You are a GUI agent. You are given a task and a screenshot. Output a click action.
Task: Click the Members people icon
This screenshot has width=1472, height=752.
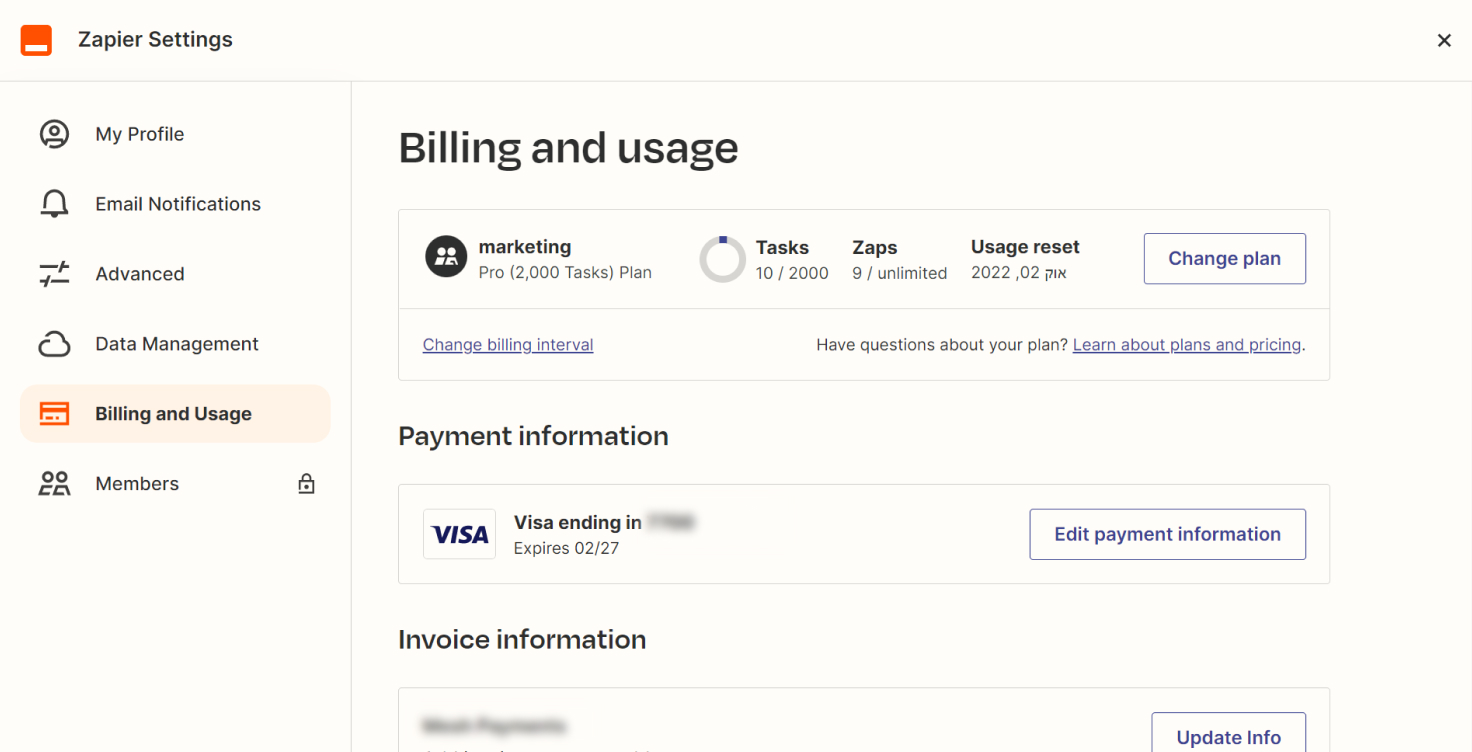pyautogui.click(x=54, y=484)
